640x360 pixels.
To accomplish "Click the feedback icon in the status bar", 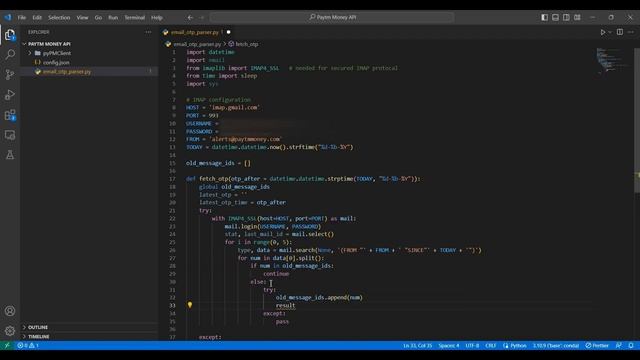I will coord(619,345).
